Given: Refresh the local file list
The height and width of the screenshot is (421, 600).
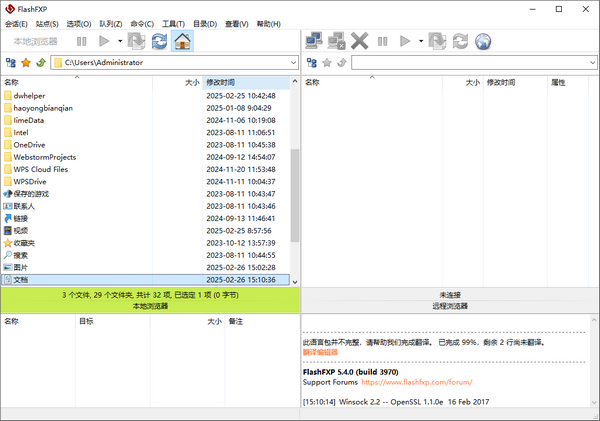Looking at the screenshot, I should tap(159, 41).
